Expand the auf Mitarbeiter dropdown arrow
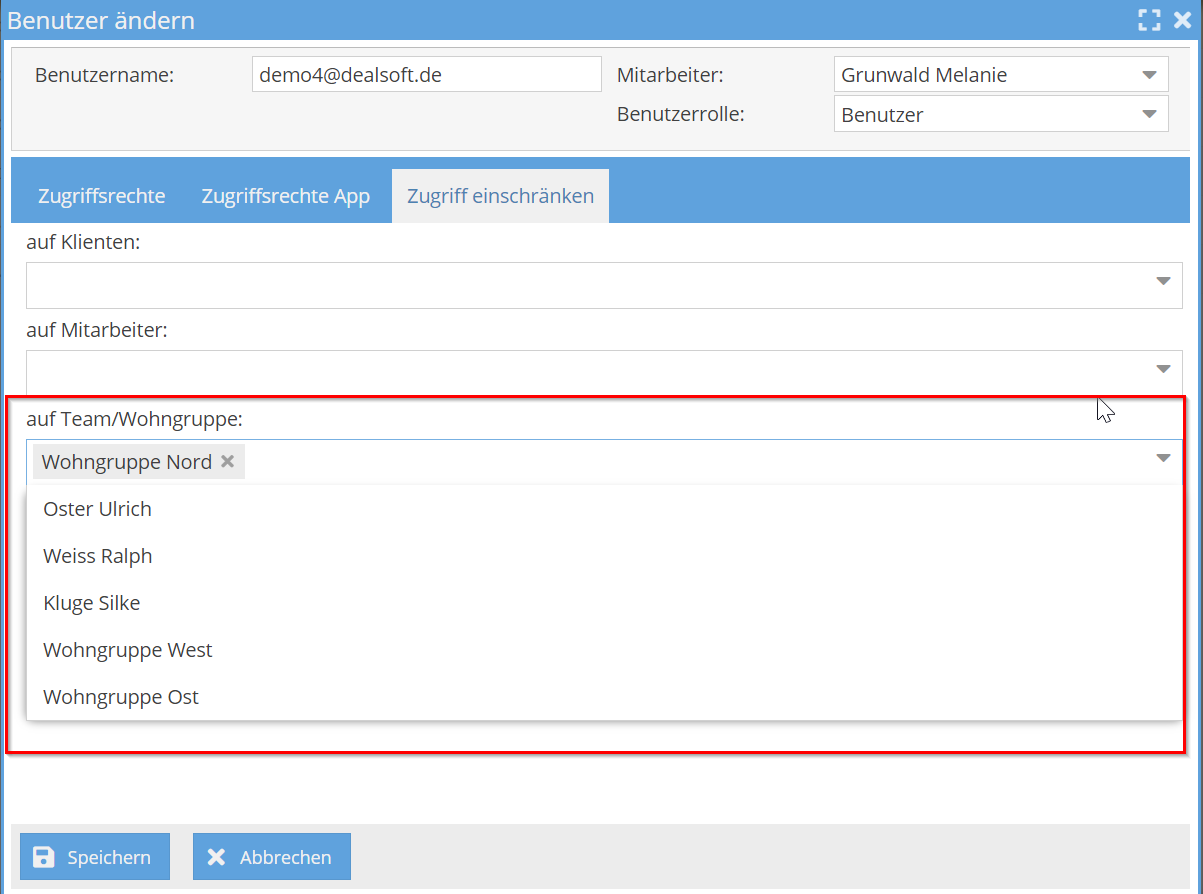Screen dimensions: 1203x894 (x=1162, y=369)
